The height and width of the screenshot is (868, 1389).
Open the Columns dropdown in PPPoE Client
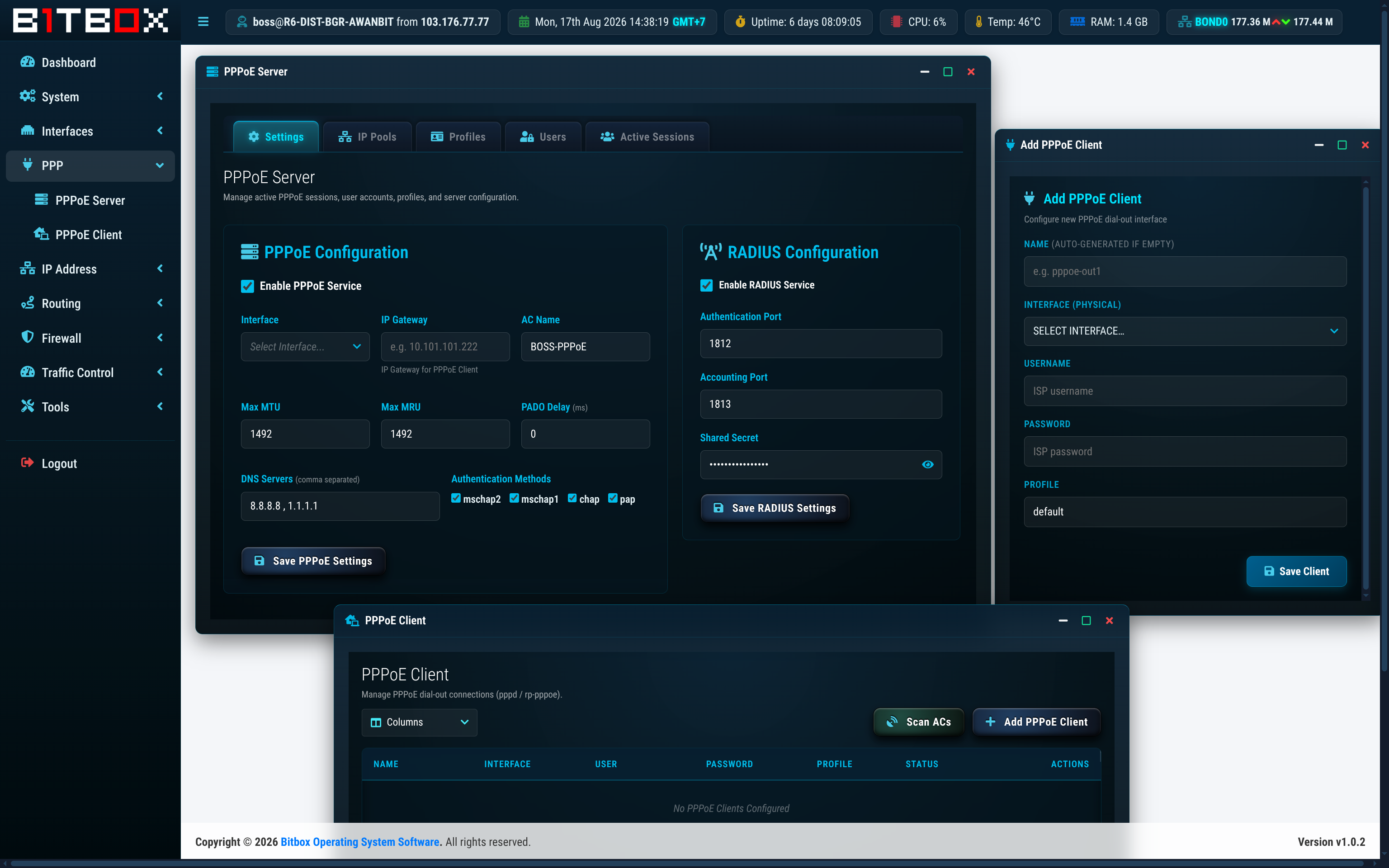(419, 722)
